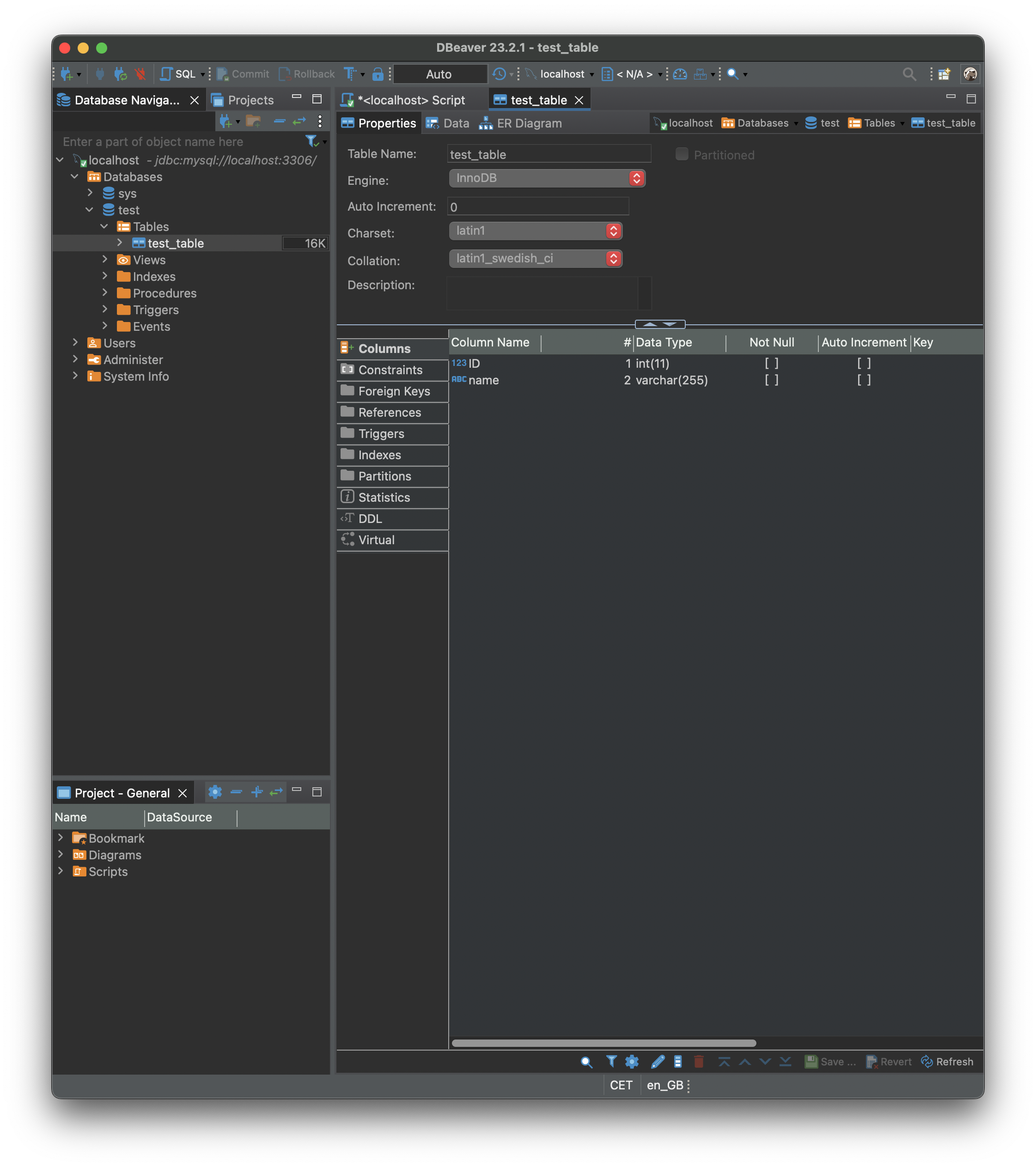
Task: Click the create folder icon in navigator
Action: pyautogui.click(x=253, y=121)
